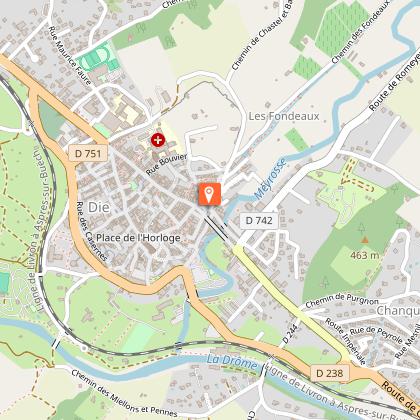Click the La Drôme river label
The image size is (420, 420).
click(232, 363)
